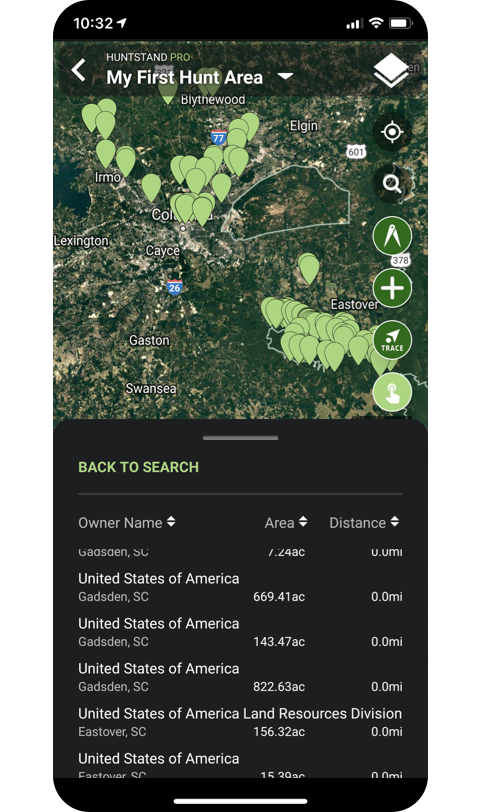
Task: Open the map layers icon
Action: tap(391, 71)
